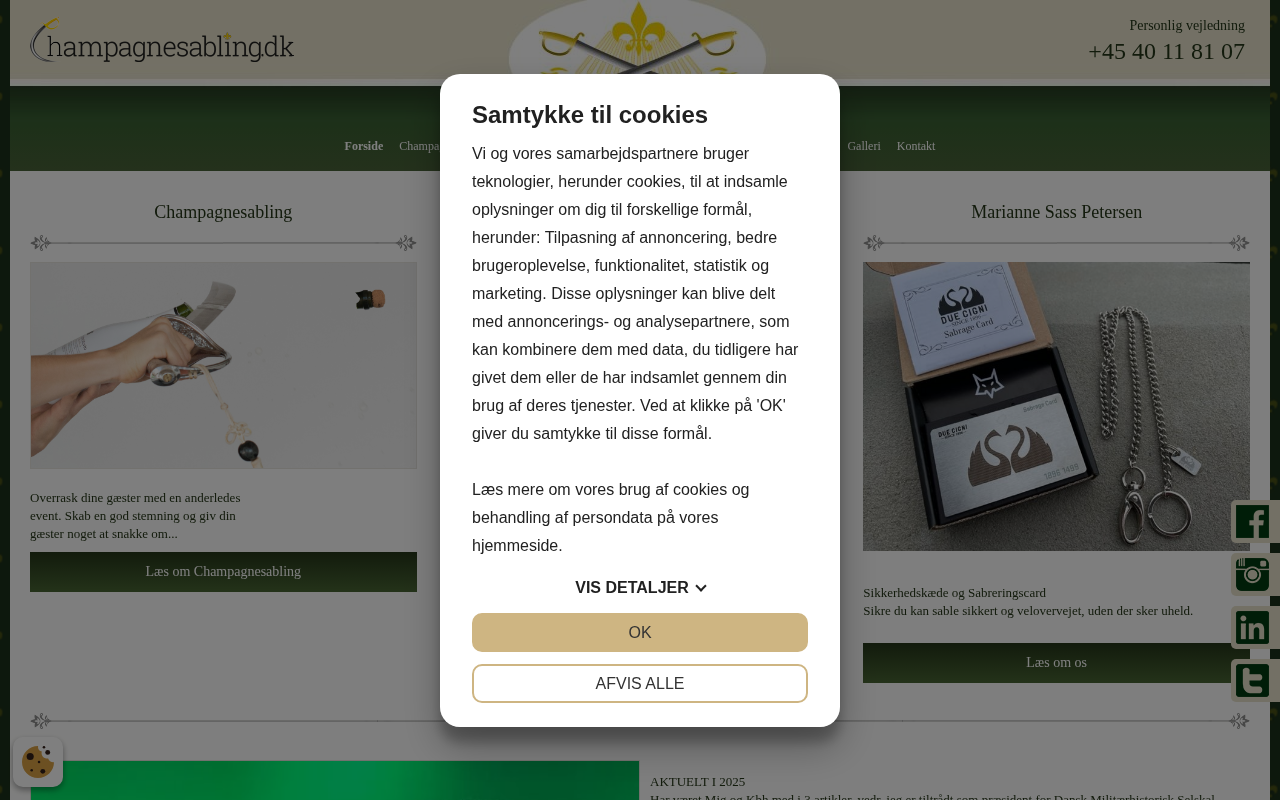This screenshot has width=1280, height=800.
Task: Reject cookies with AFVIS ALLE
Action: pyautogui.click(x=640, y=684)
